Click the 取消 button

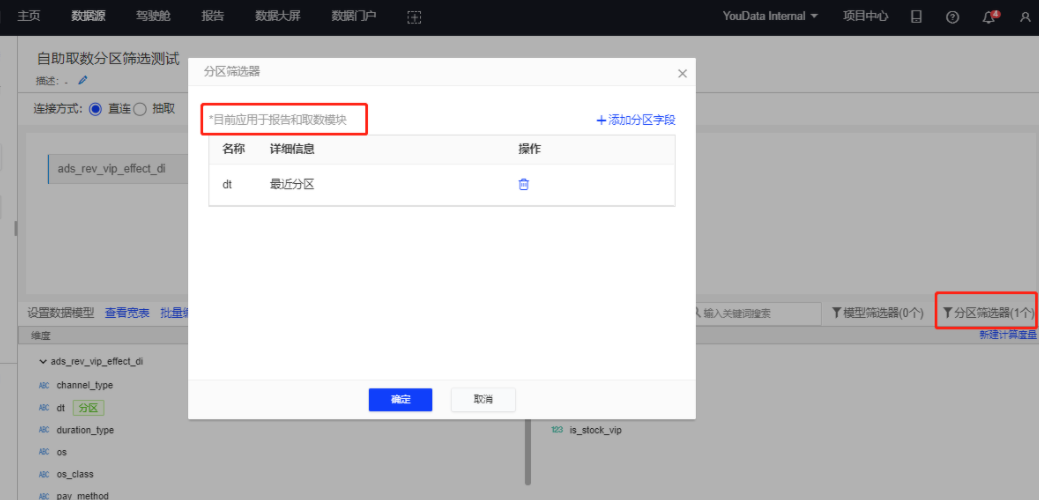483,399
